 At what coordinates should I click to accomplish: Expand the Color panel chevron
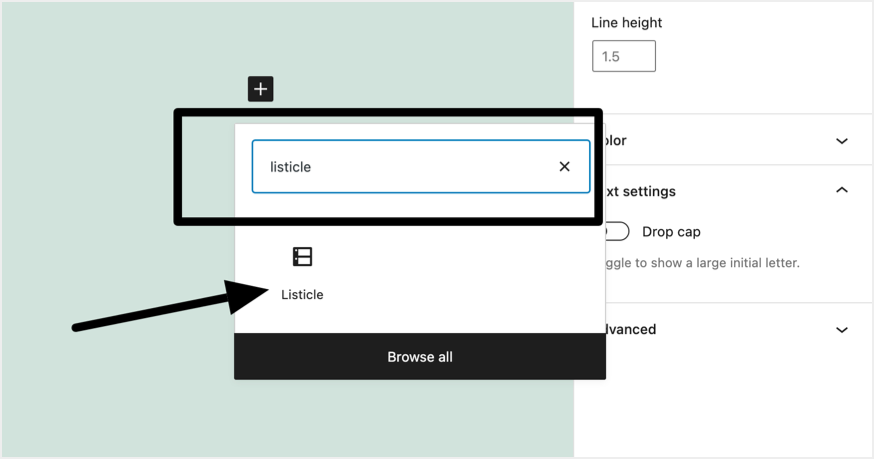tap(842, 141)
